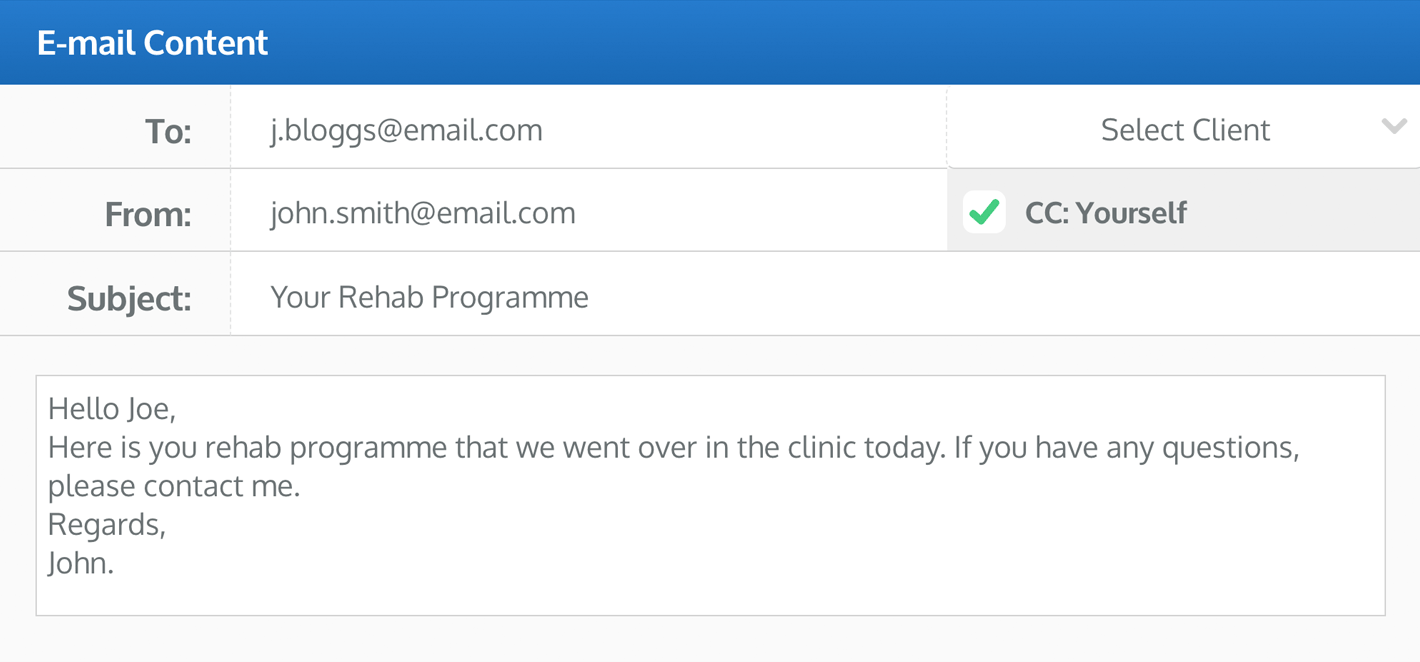
Task: Click the "John." signature line
Action: (x=81, y=562)
